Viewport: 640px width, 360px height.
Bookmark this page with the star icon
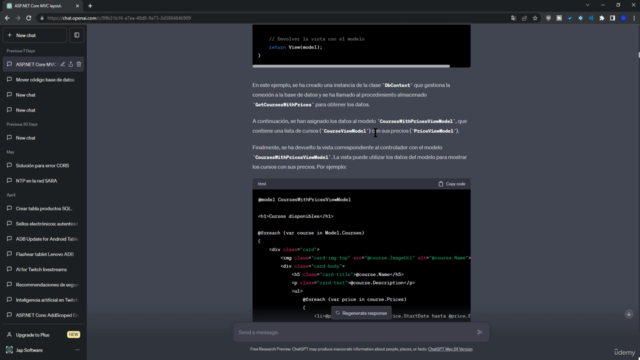[535, 18]
